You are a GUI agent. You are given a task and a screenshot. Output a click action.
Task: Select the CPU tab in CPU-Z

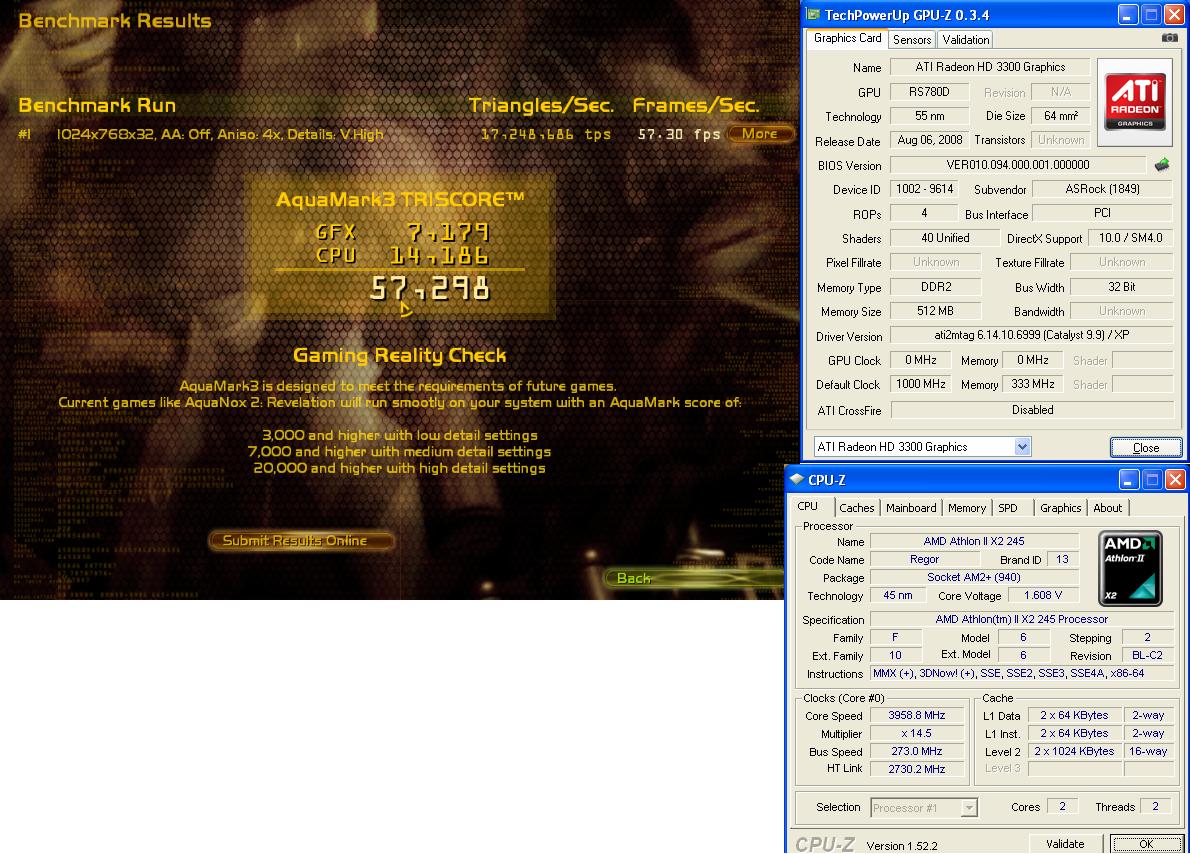coord(808,506)
